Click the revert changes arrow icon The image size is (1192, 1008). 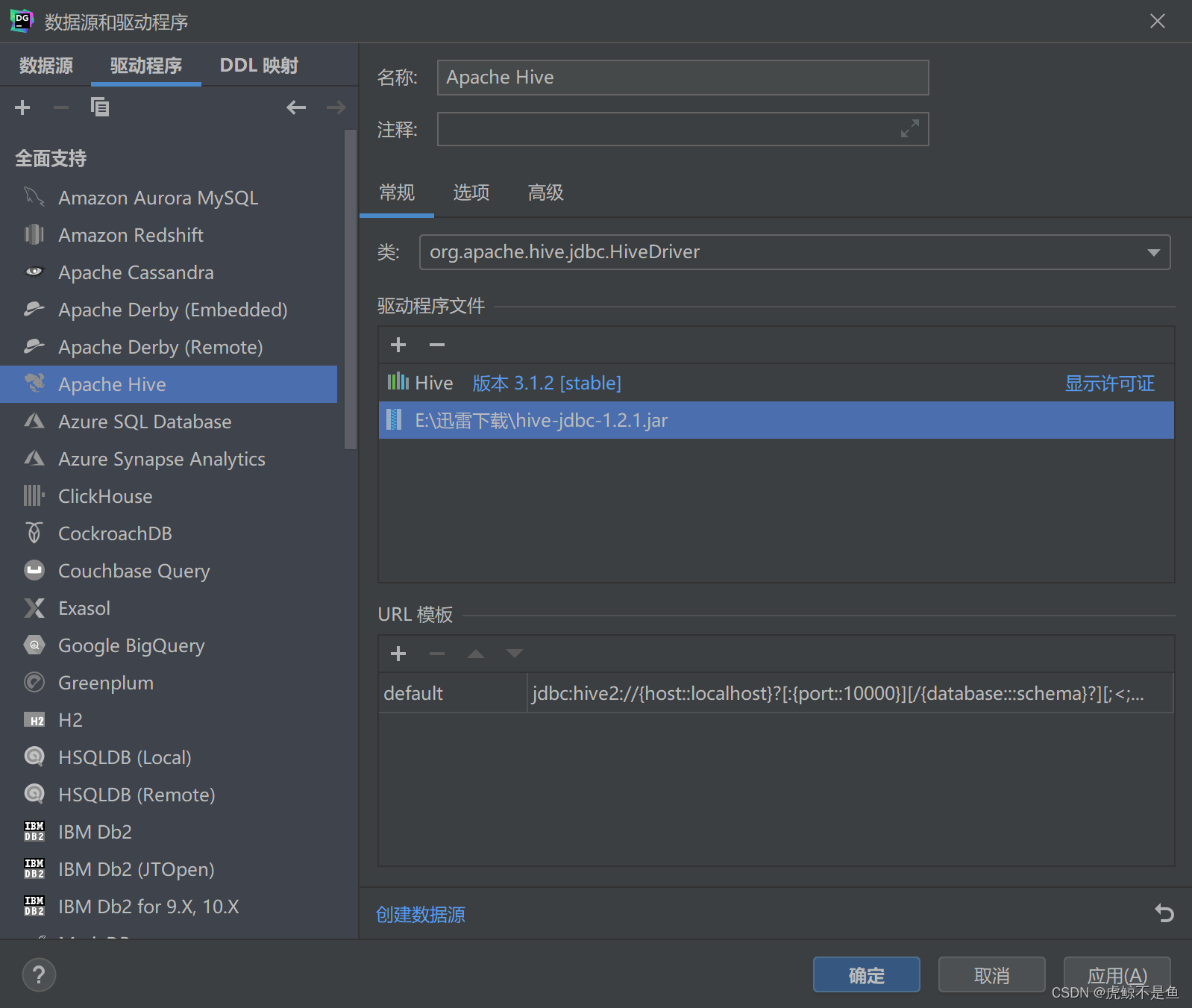pyautogui.click(x=1164, y=913)
